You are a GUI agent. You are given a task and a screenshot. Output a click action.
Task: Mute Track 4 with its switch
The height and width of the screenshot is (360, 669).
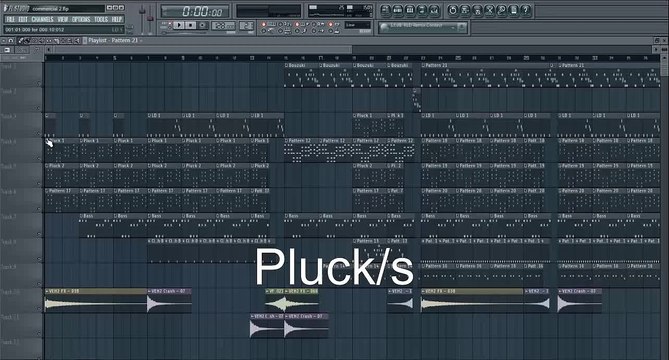39,159
